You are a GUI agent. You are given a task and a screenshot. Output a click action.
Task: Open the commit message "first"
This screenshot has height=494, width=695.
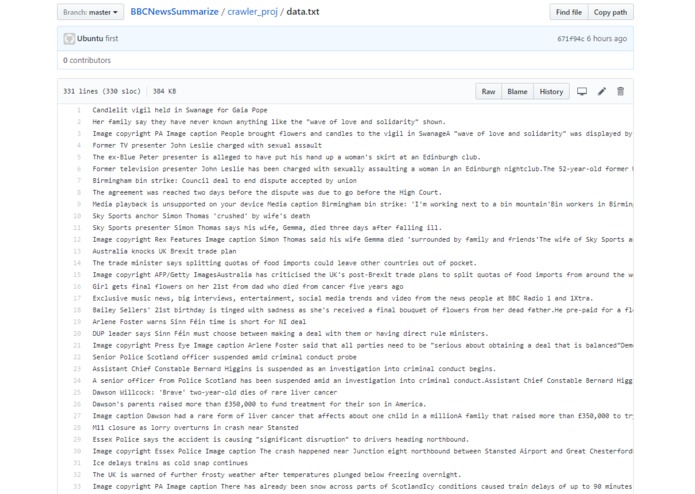(112, 39)
